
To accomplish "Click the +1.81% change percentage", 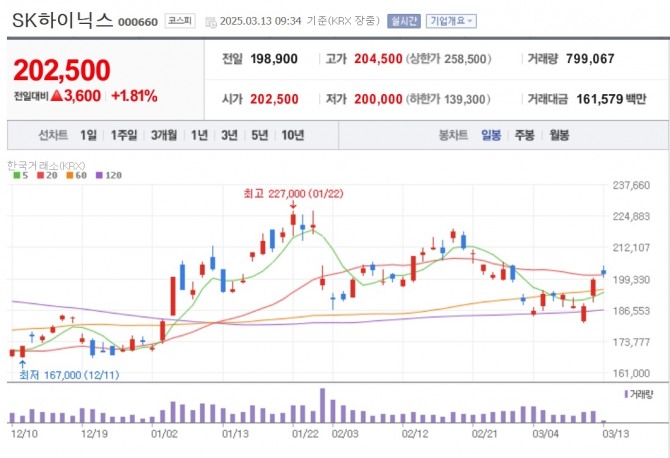I will pos(134,96).
